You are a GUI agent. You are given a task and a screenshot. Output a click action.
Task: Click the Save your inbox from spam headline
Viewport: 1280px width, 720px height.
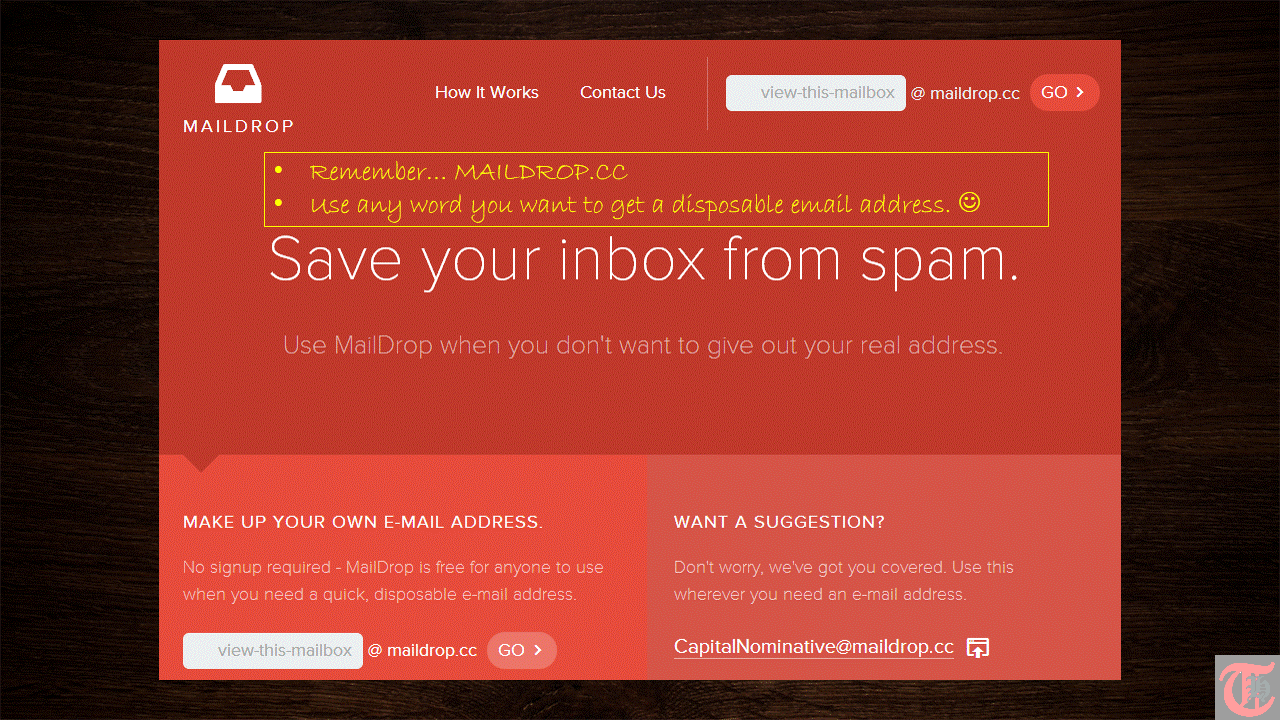coord(644,260)
